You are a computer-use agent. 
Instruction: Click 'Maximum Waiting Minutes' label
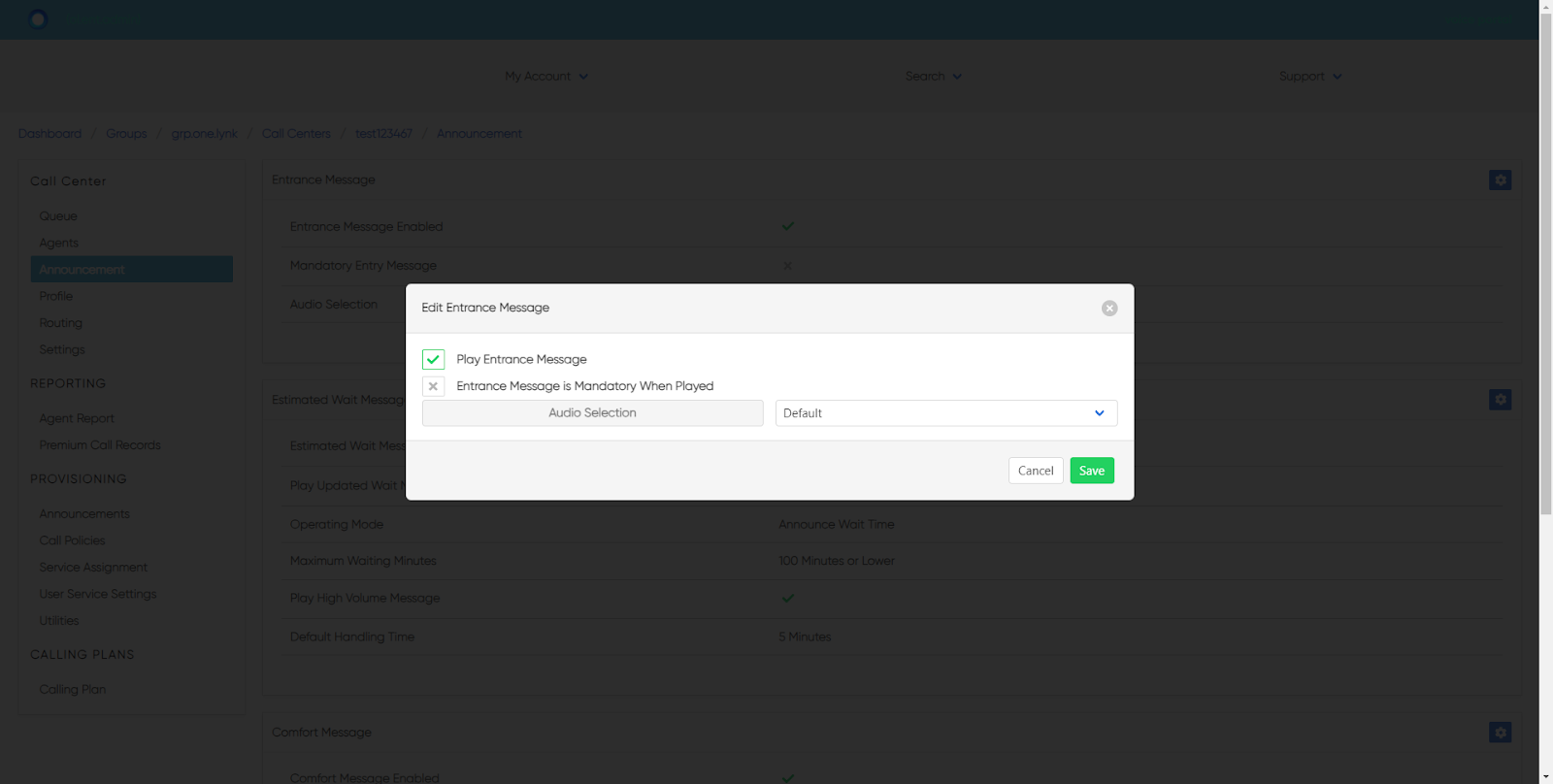(363, 561)
